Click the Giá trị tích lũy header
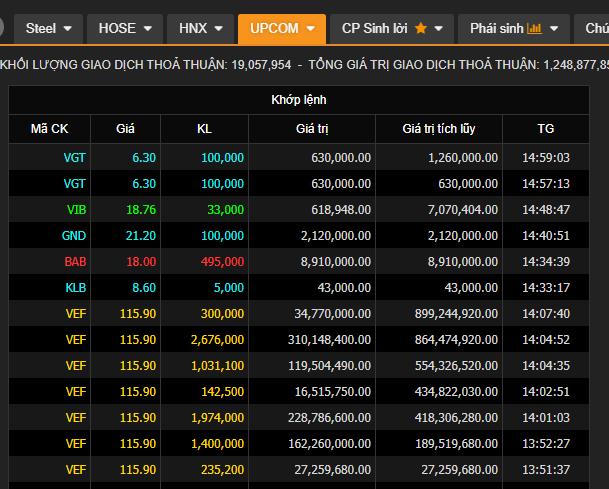The image size is (609, 489). pyautogui.click(x=438, y=129)
